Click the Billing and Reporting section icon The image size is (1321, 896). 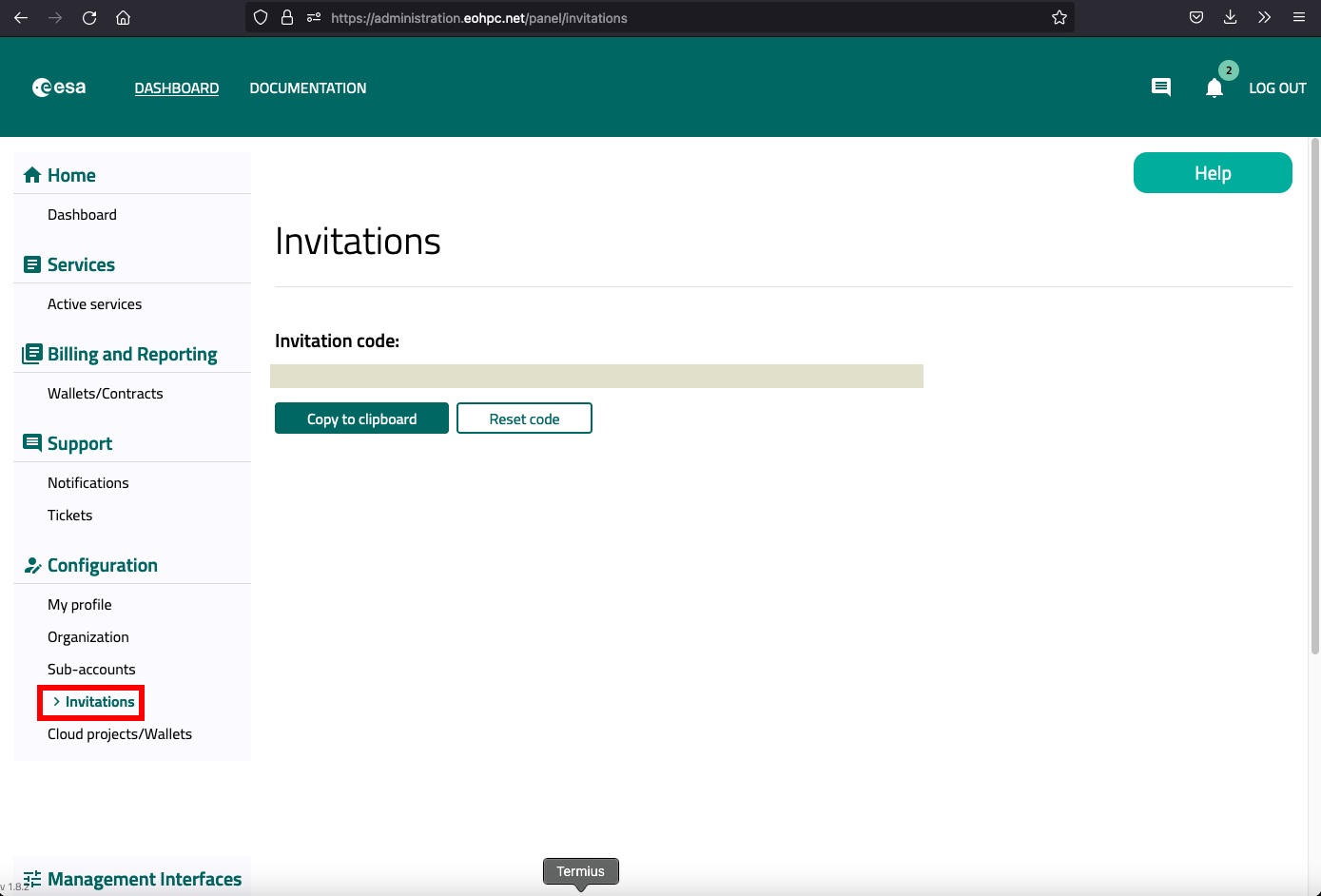tap(32, 354)
